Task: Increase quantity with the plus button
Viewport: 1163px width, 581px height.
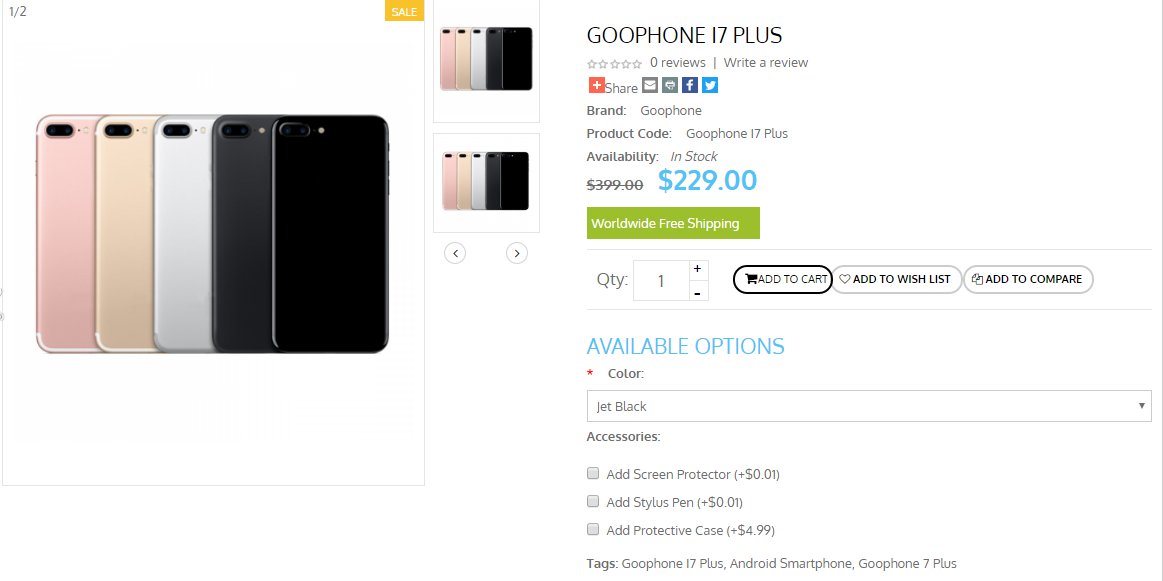Action: 698,269
